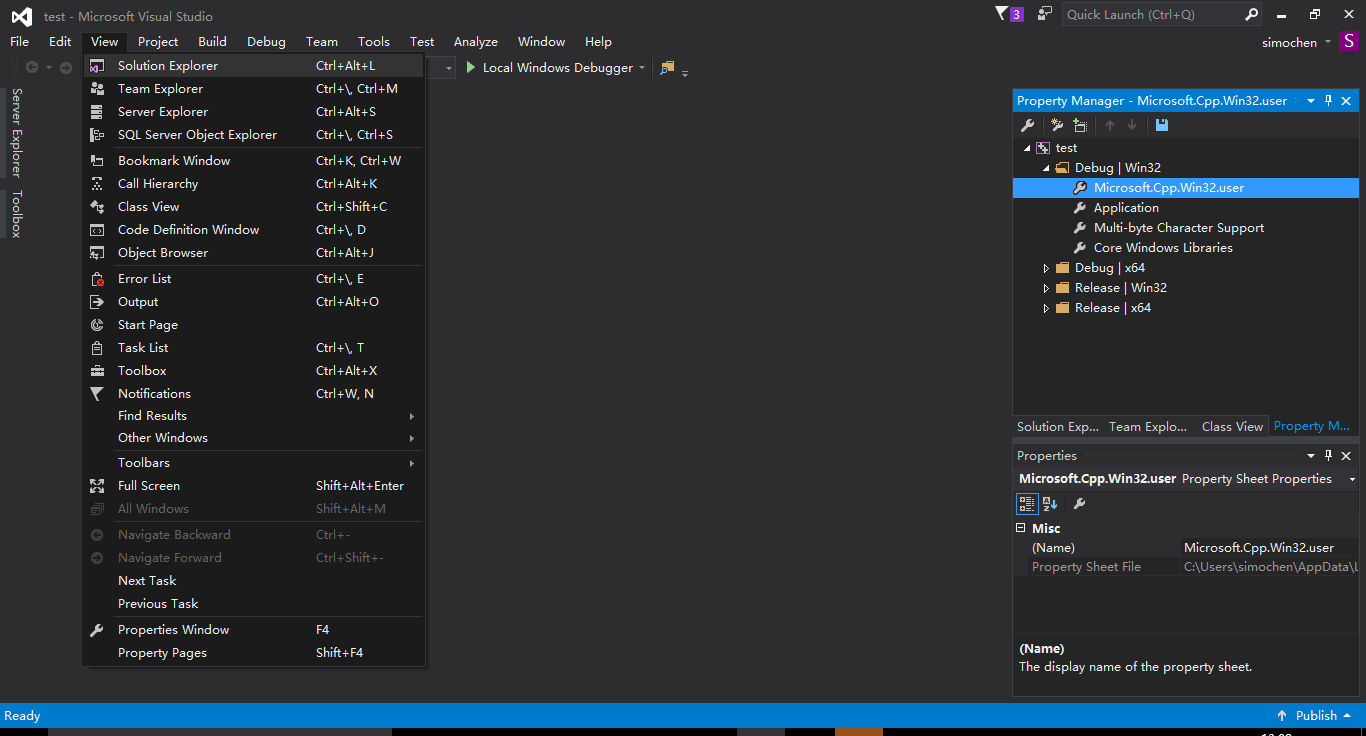Screen dimensions: 1366x736
Task: Click the Categorized view icon in Properties
Action: [x=1027, y=504]
